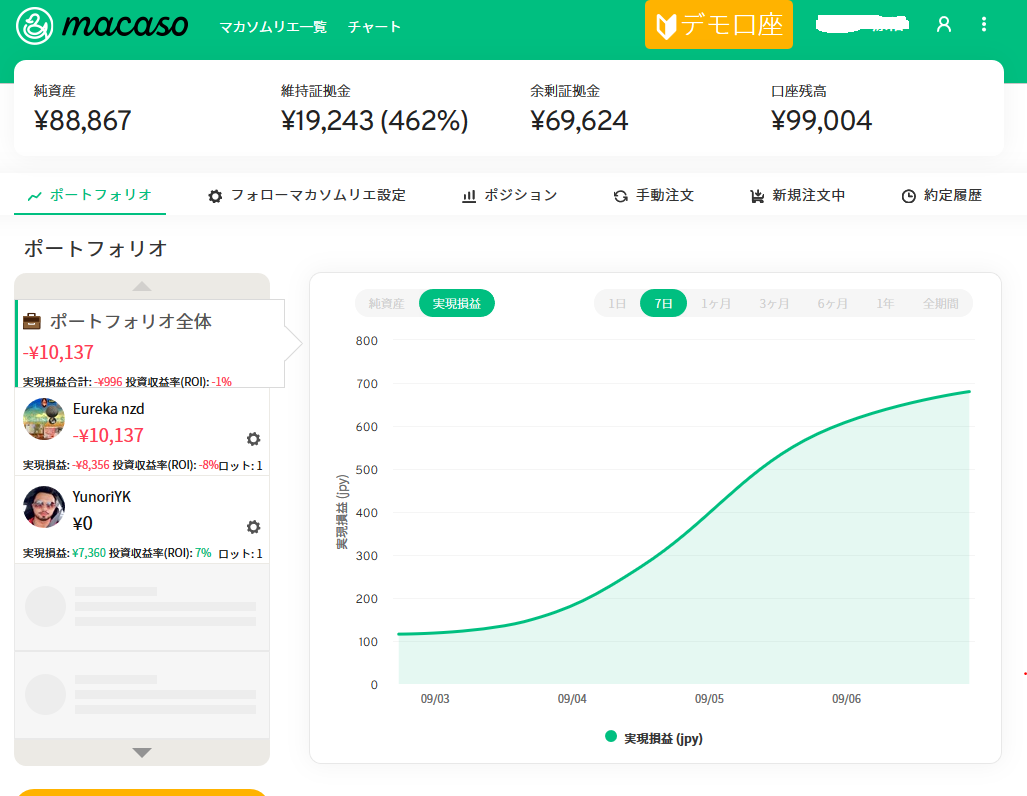Go to マカソムリエ一覧 page
Screen dimensions: 1027x796
[x=273, y=27]
